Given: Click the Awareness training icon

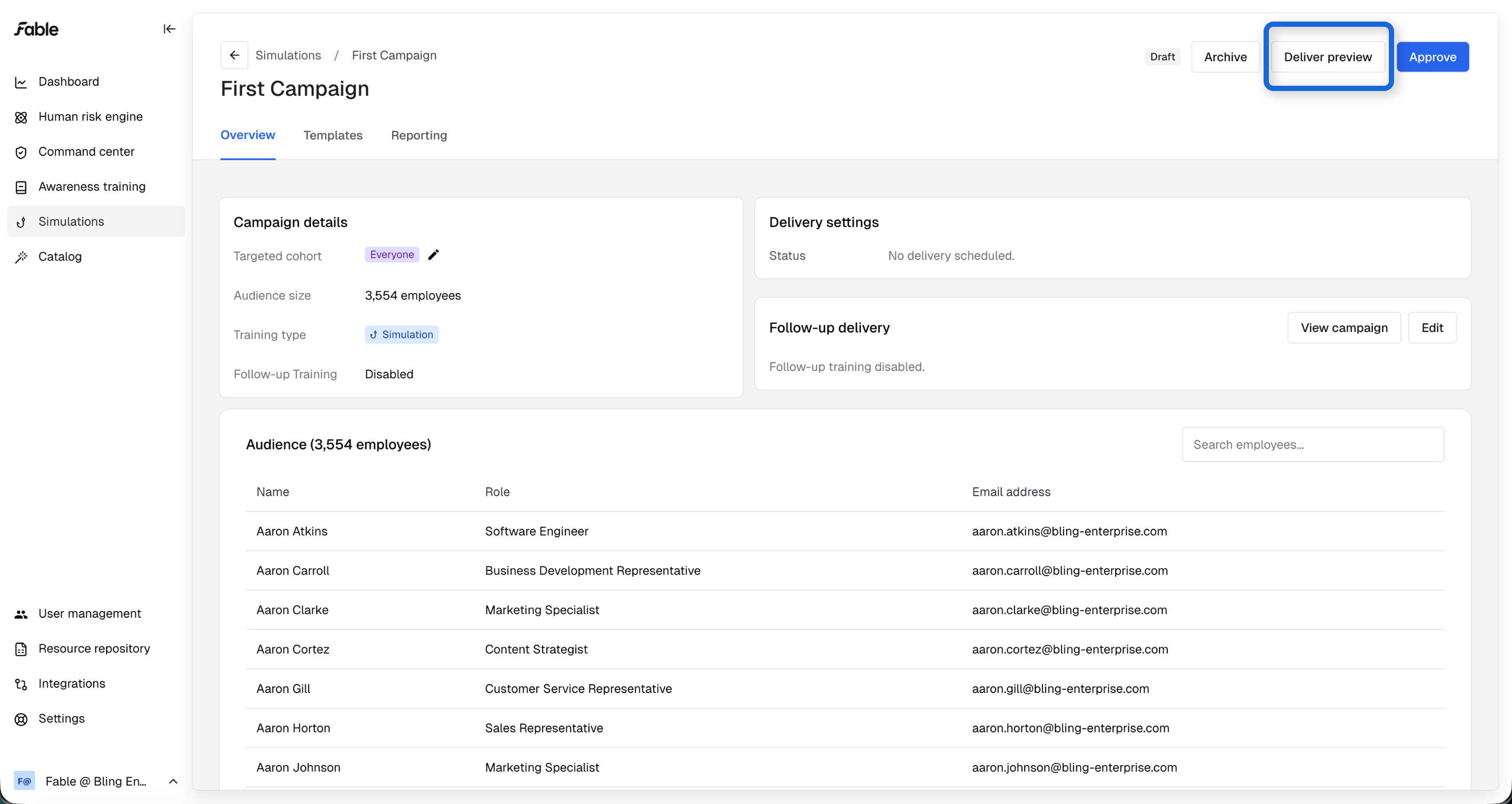Looking at the screenshot, I should pos(21,187).
